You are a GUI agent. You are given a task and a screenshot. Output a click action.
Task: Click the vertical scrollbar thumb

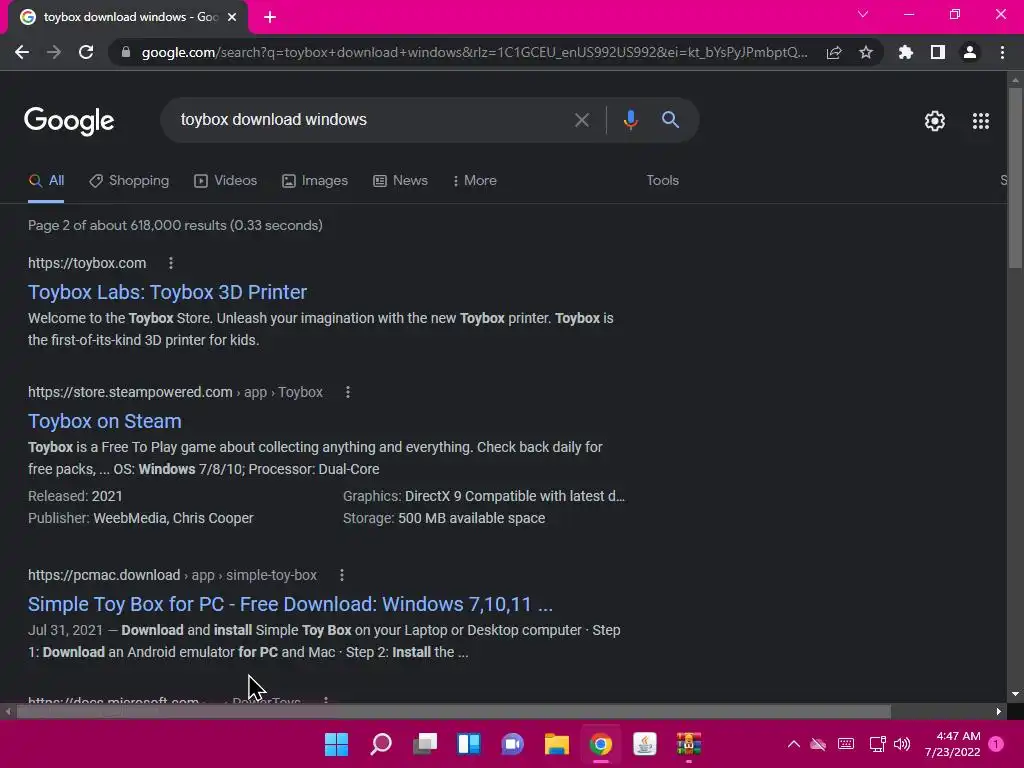coord(1015,176)
